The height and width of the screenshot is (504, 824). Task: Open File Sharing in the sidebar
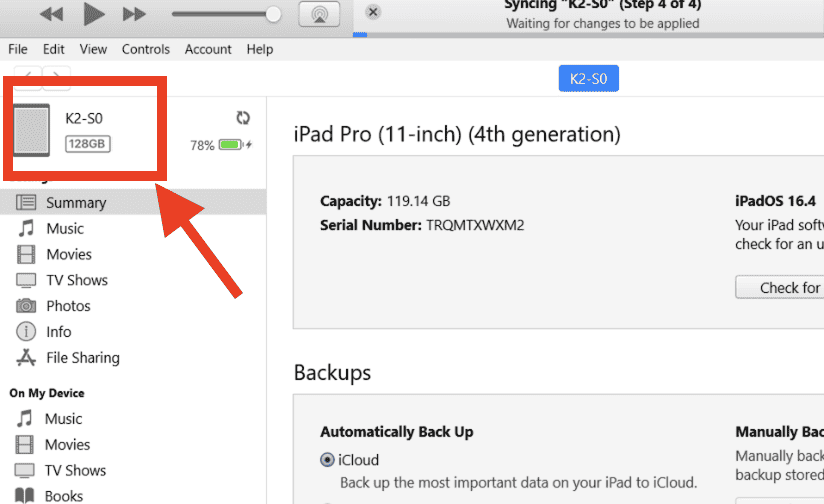tap(82, 358)
